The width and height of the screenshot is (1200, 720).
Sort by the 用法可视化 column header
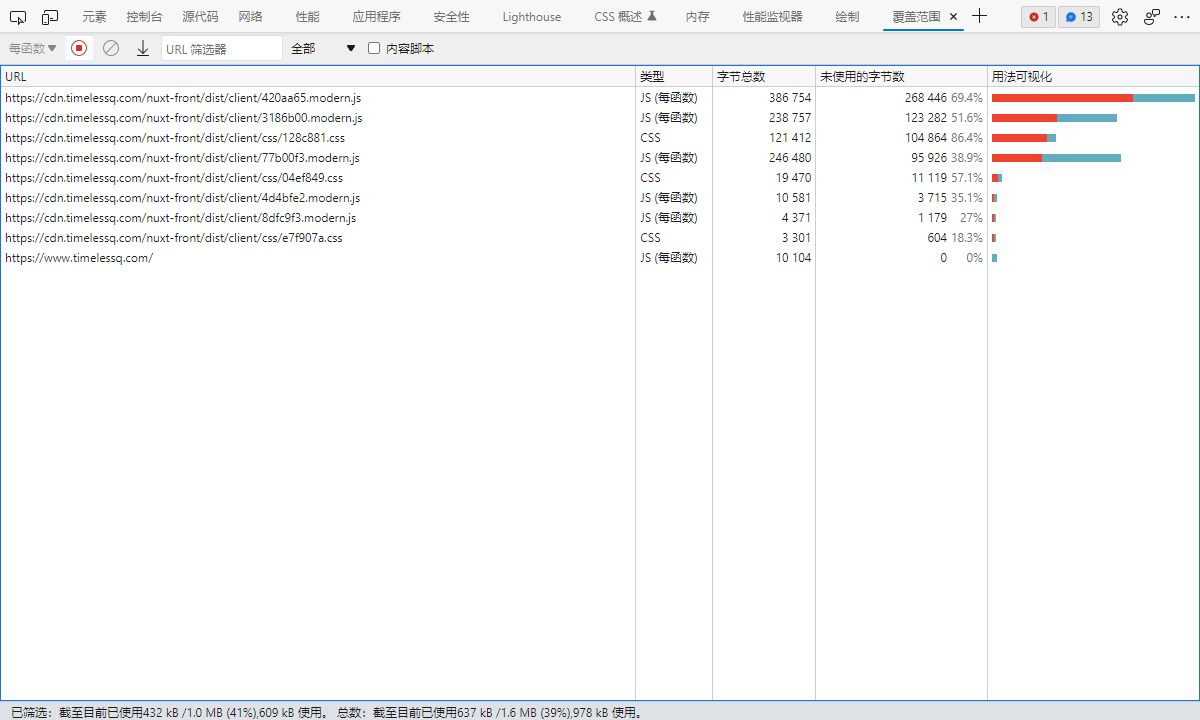point(1093,77)
